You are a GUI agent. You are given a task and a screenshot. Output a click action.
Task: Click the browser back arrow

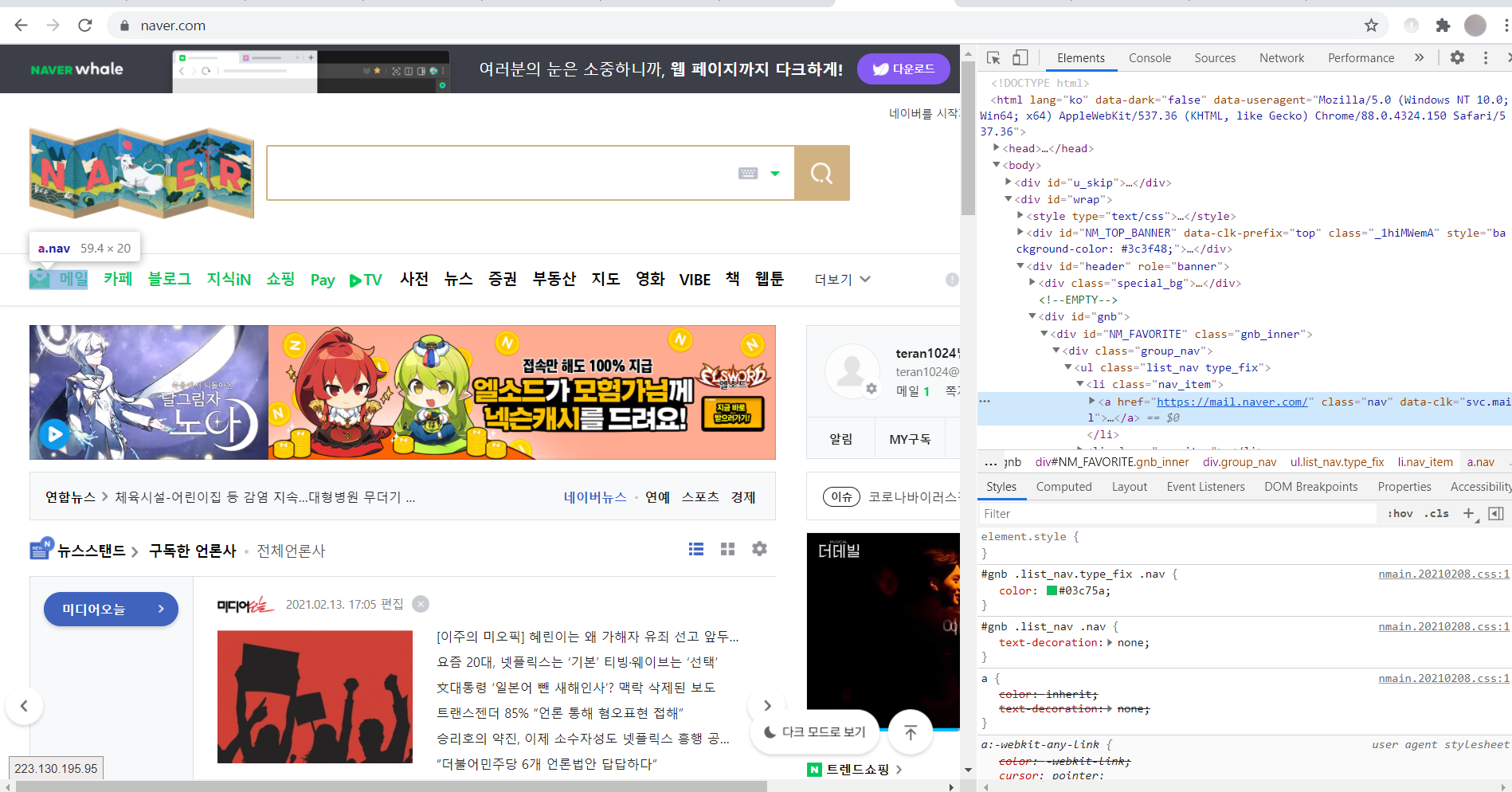pos(22,25)
